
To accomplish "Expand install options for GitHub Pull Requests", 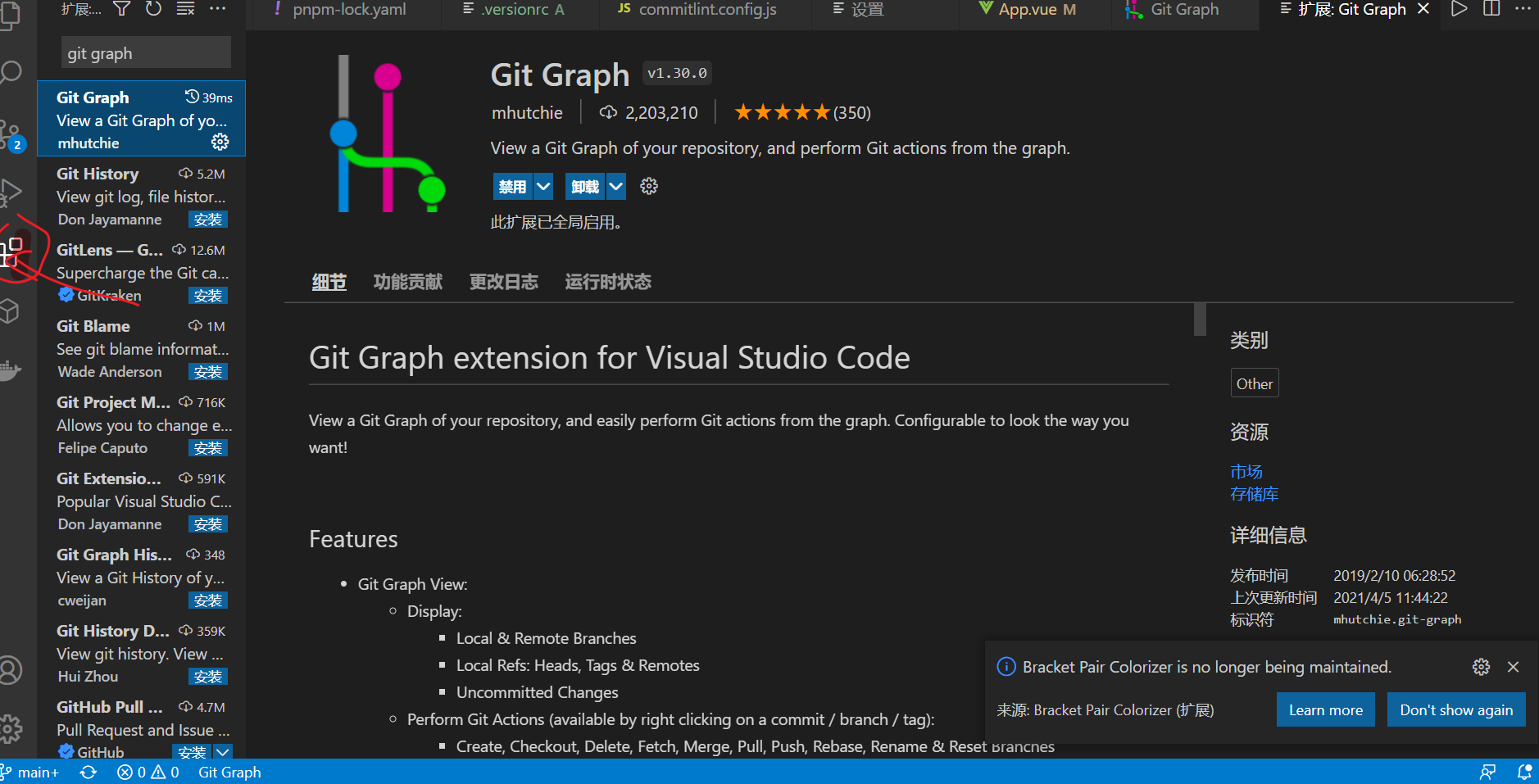I will 223,752.
